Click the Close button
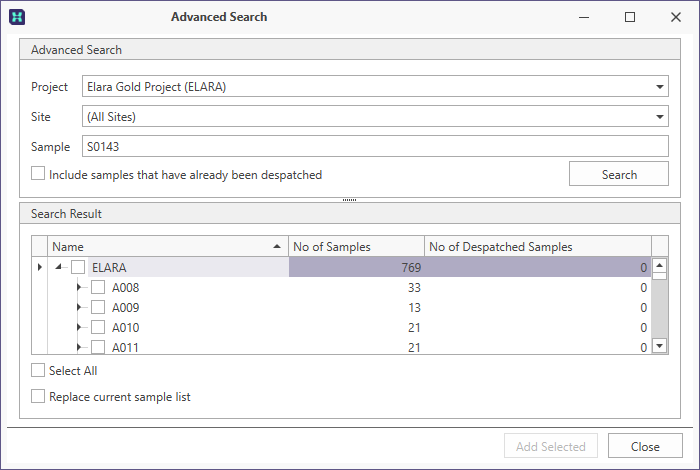The width and height of the screenshot is (700, 470). (645, 446)
